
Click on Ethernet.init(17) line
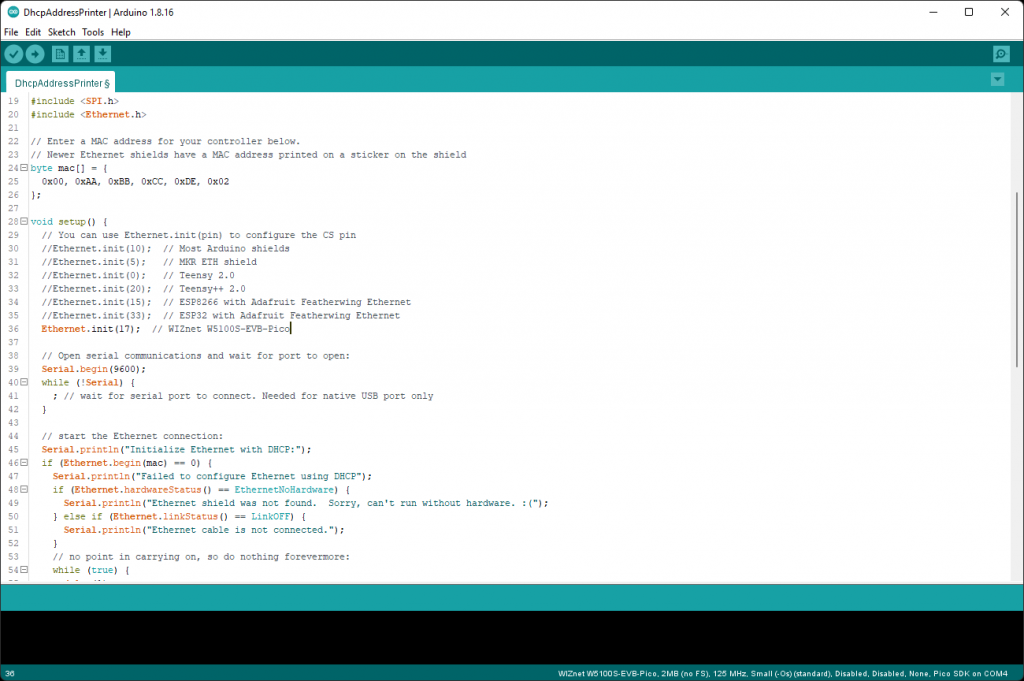165,328
